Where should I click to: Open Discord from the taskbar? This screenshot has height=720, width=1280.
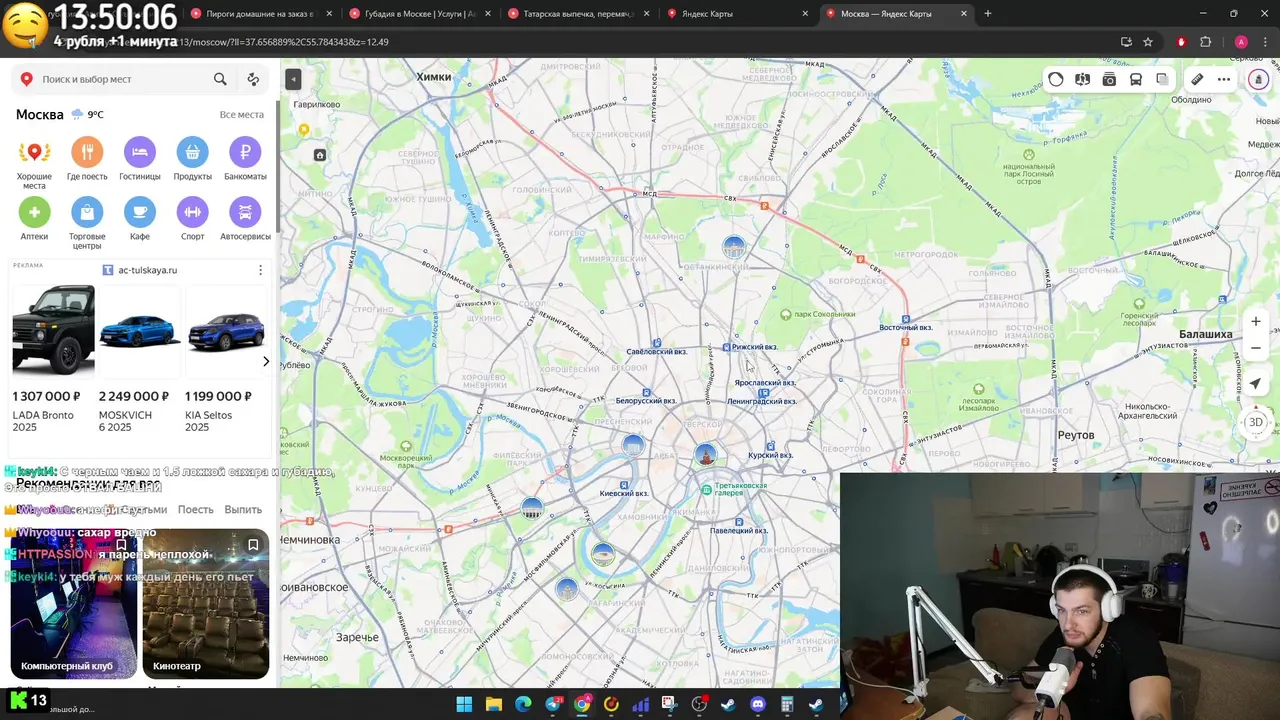pyautogui.click(x=757, y=704)
